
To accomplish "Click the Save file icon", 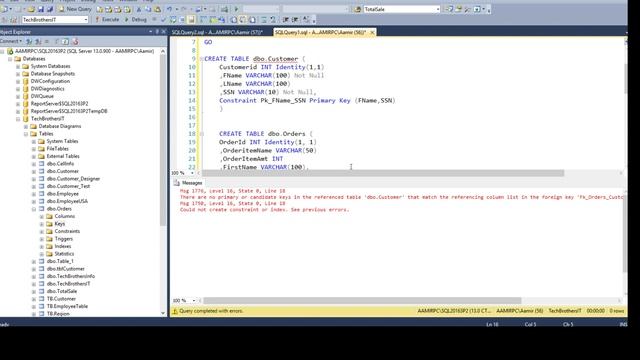I will pyautogui.click(x=41, y=9).
